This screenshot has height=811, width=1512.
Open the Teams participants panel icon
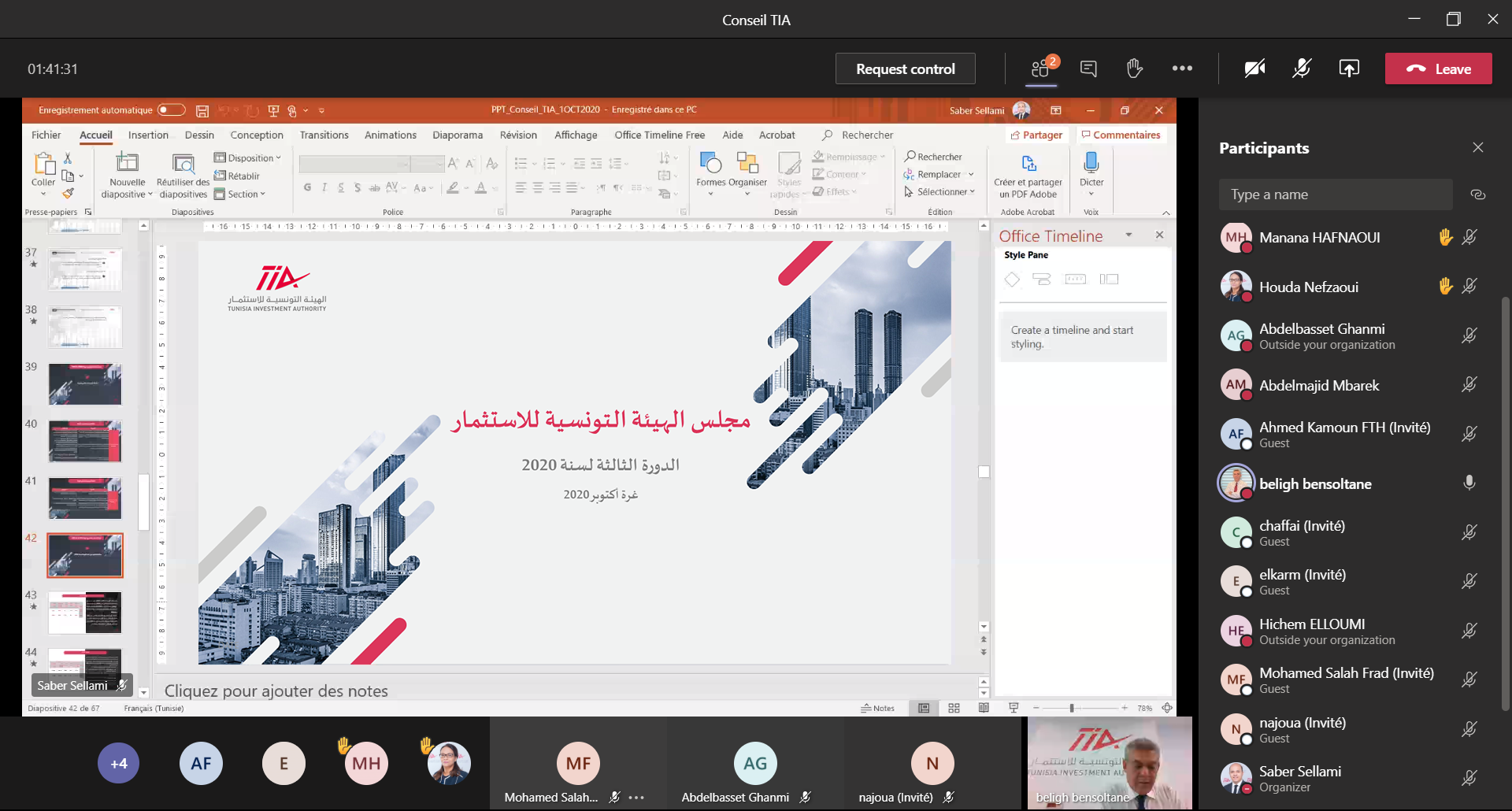tap(1041, 69)
